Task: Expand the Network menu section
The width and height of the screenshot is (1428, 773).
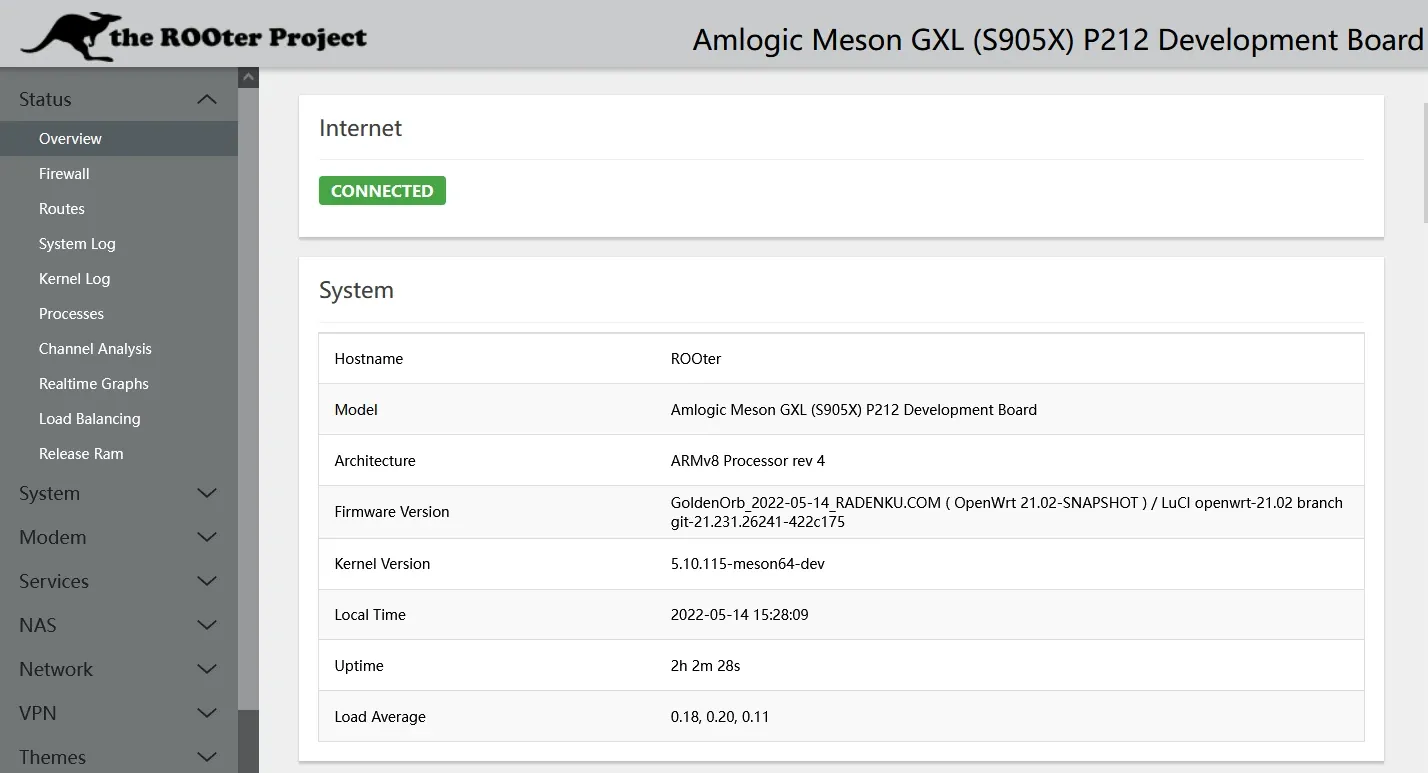Action: click(118, 669)
